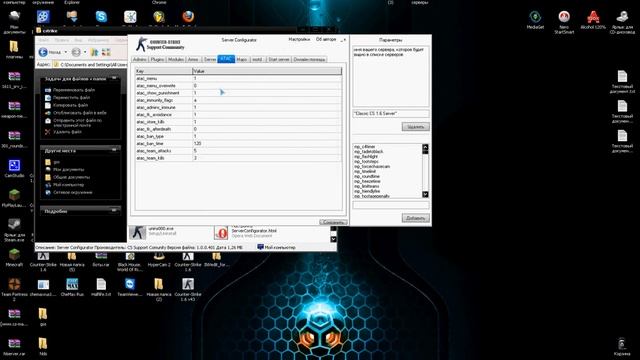Click the Сохранить button
The width and height of the screenshot is (640, 360).
click(x=333, y=222)
